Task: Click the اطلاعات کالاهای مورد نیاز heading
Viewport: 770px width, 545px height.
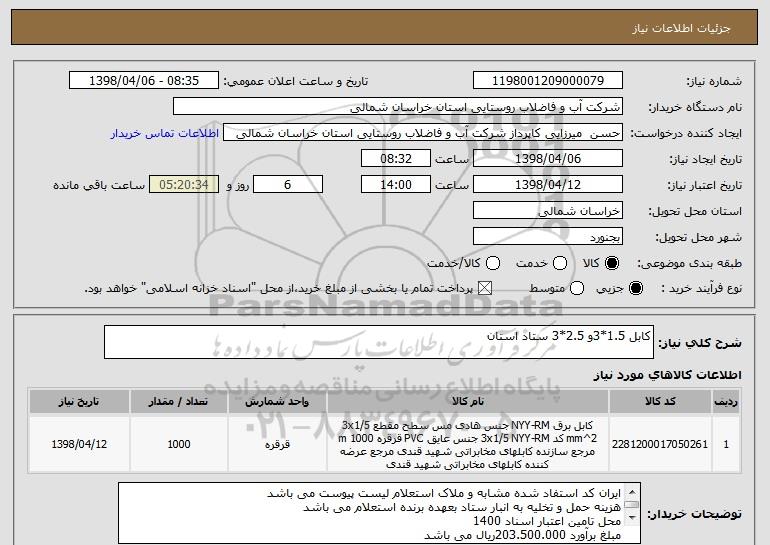Action: (667, 375)
